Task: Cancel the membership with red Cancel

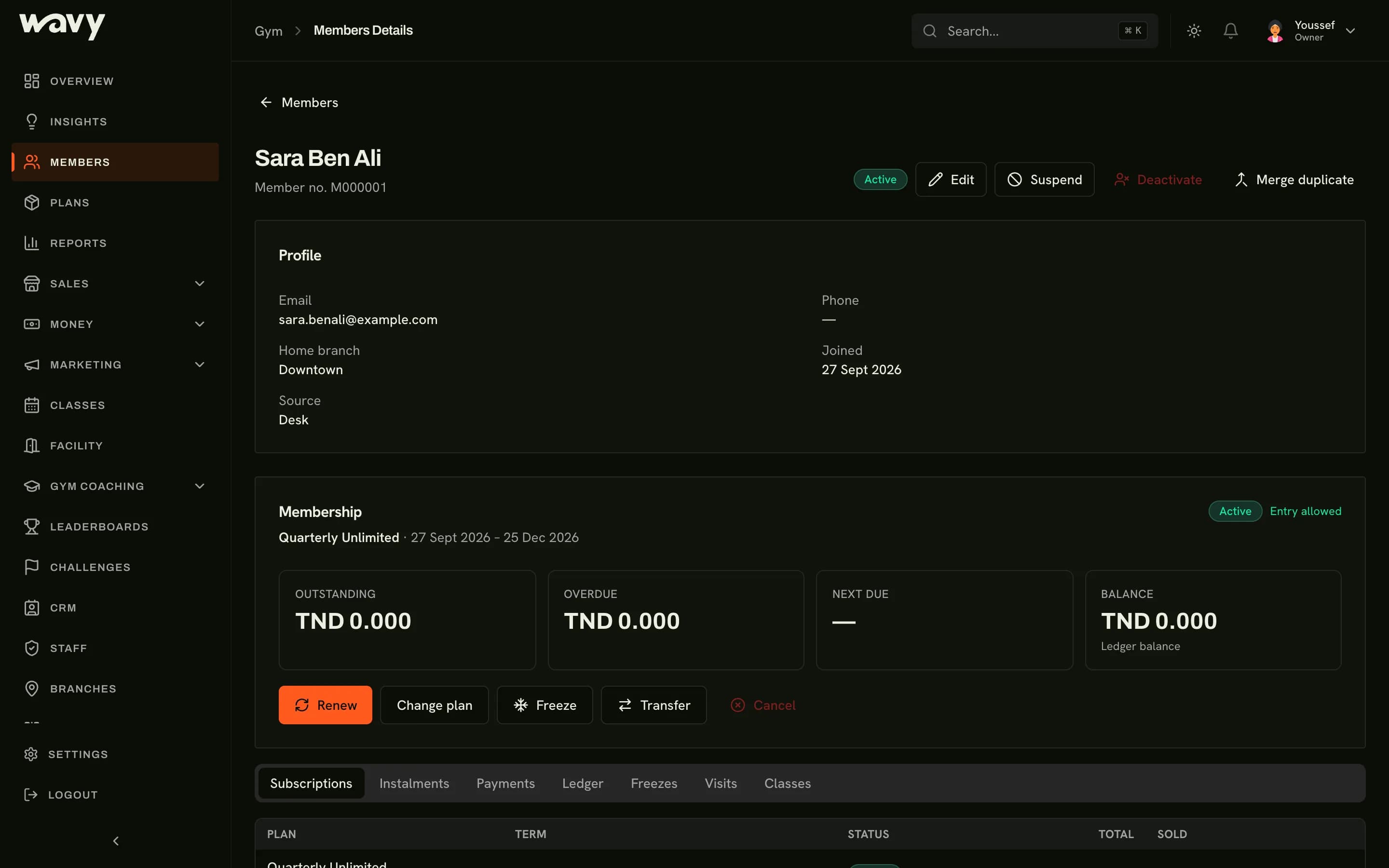Action: tap(763, 705)
